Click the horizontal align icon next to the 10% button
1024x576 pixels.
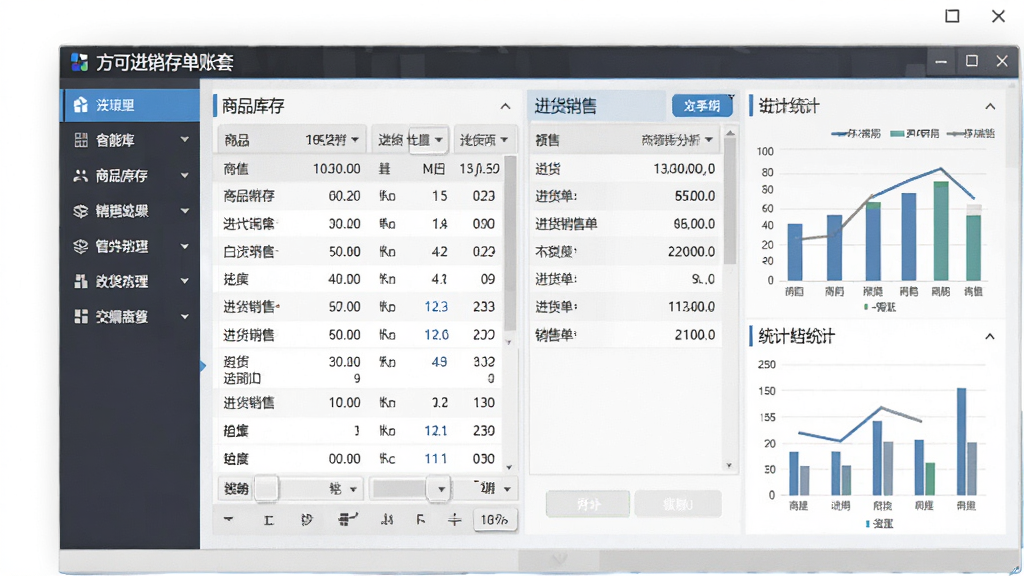click(455, 520)
